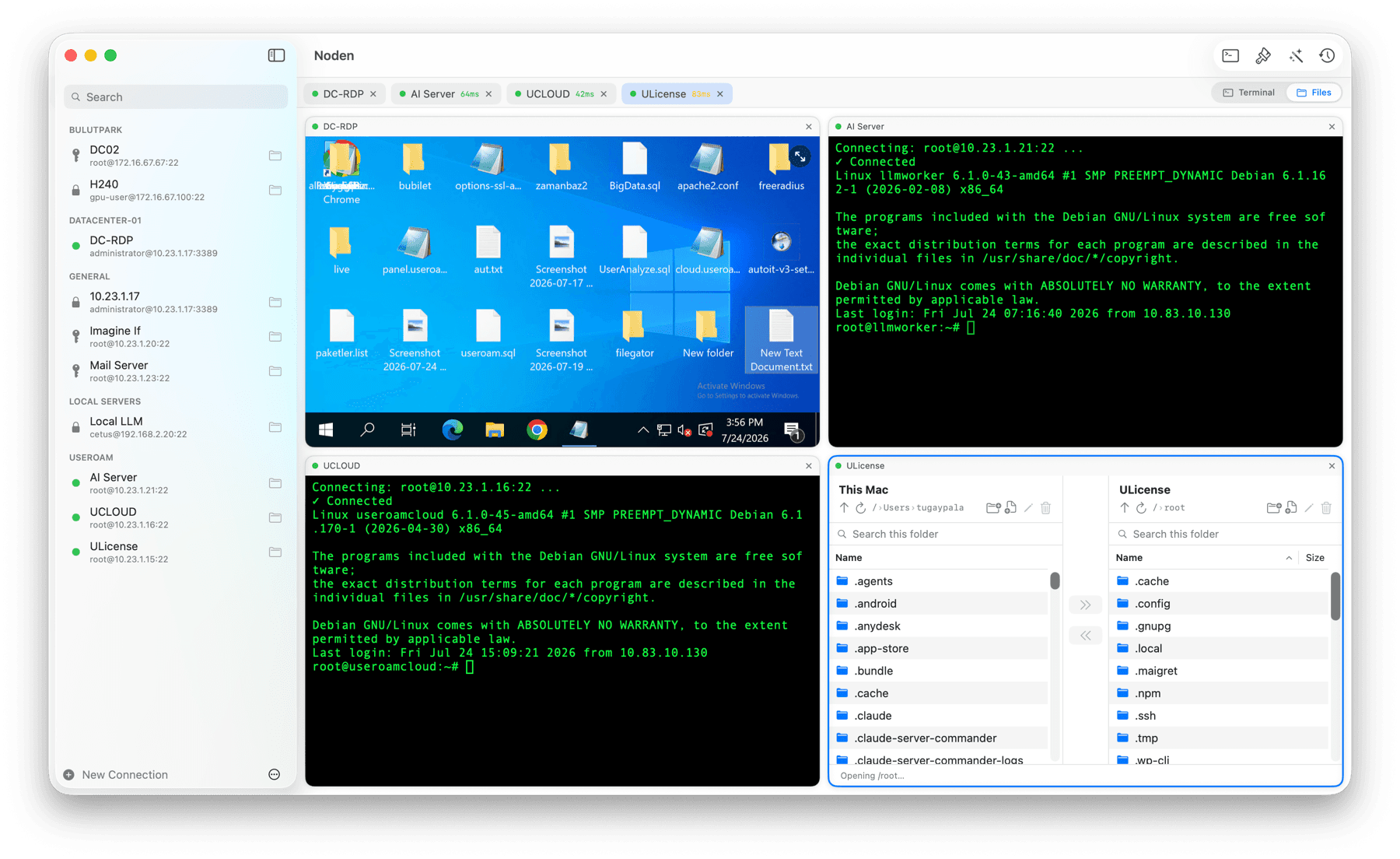Refresh the ULicense remote file listing
1400x859 pixels.
[1141, 508]
